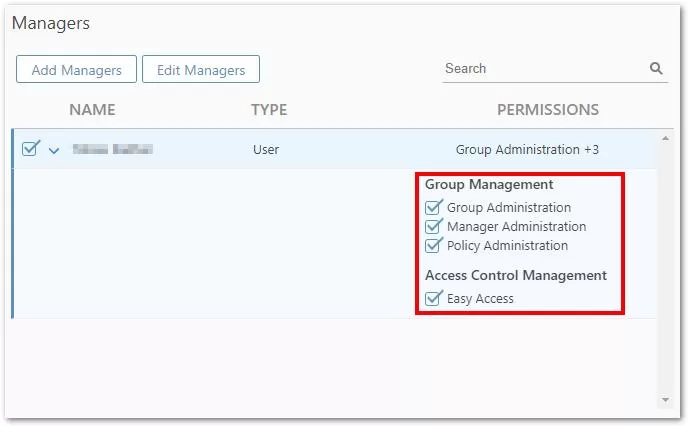
Task: Select the manager row checkbox
Action: coord(30,149)
